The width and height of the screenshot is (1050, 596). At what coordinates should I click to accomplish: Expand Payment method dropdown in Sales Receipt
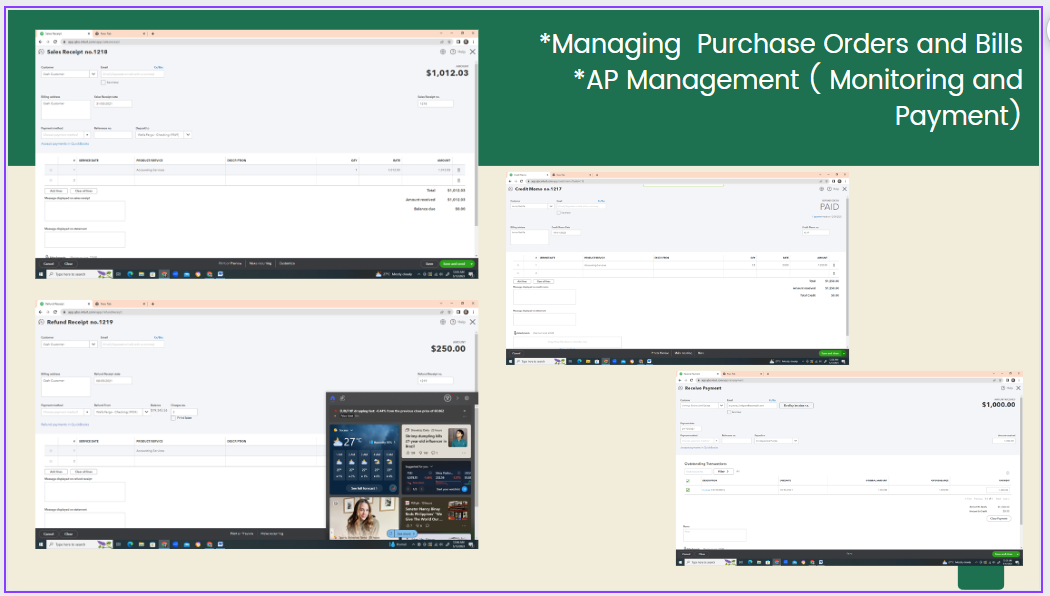click(x=87, y=135)
